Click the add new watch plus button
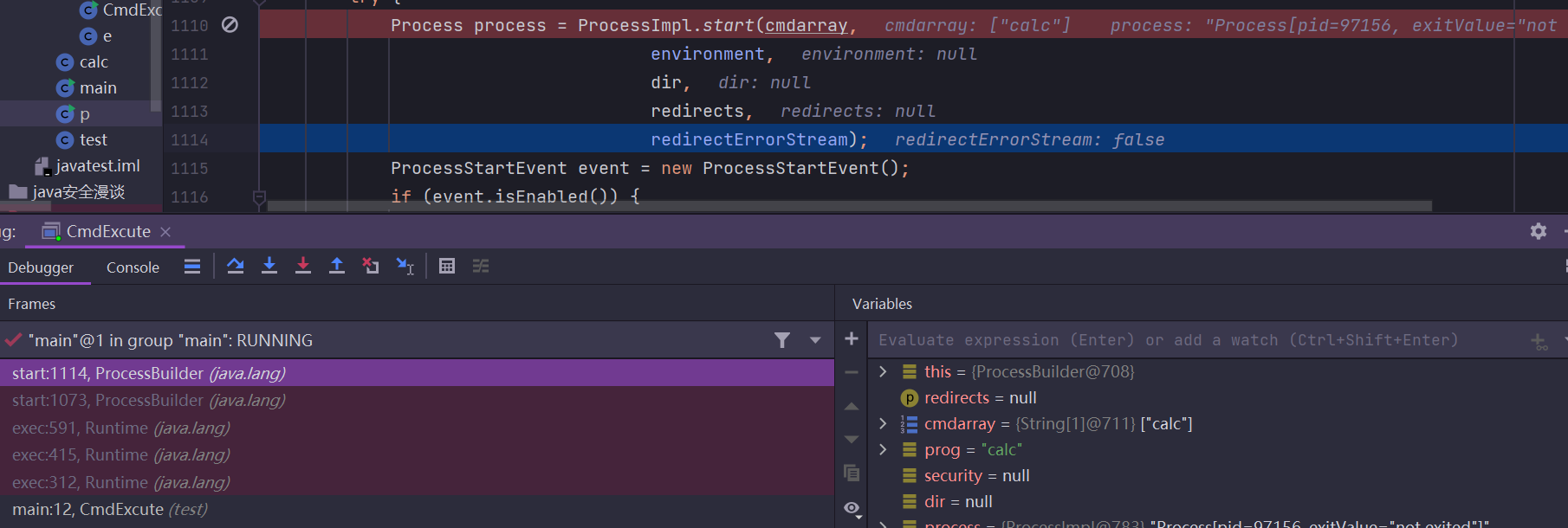Screen dimensions: 1568x528 point(852,338)
